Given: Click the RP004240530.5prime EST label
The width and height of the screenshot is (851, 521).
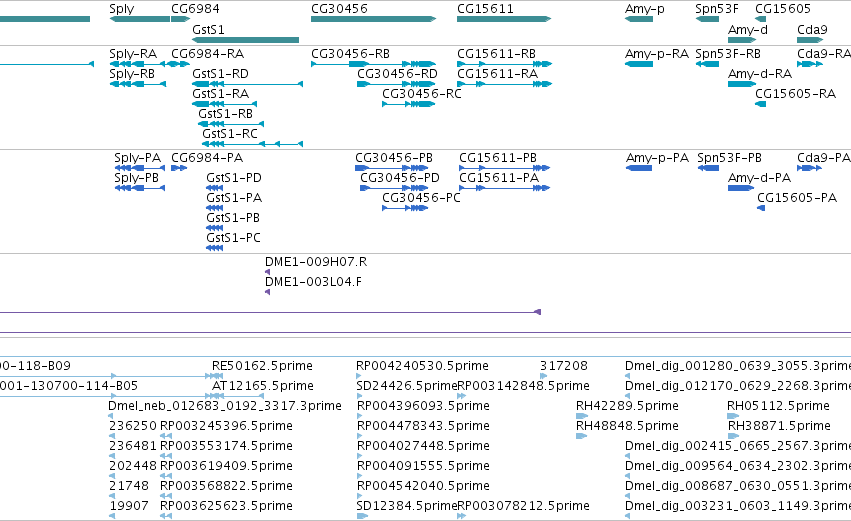Looking at the screenshot, I should point(422,366).
